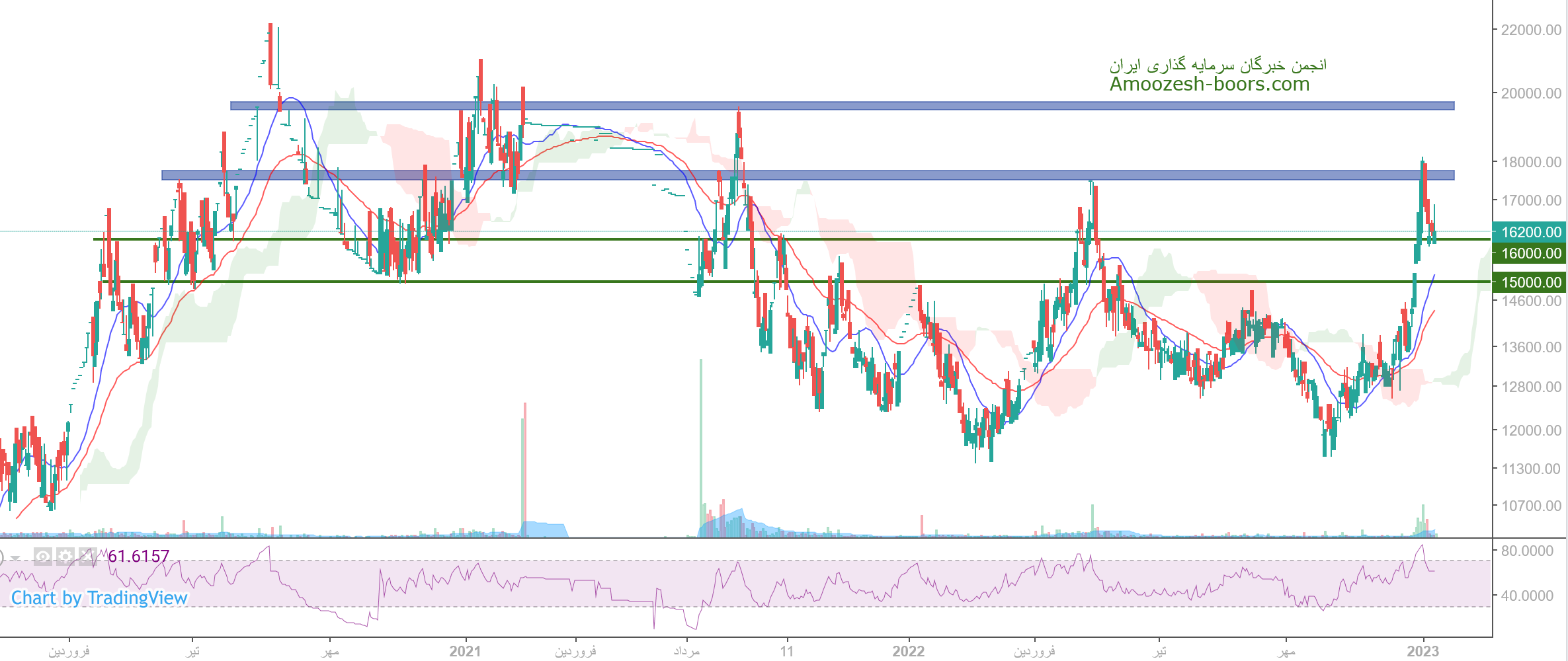Click the 2023 label on the time axis
The image size is (1568, 661).
point(1423,651)
